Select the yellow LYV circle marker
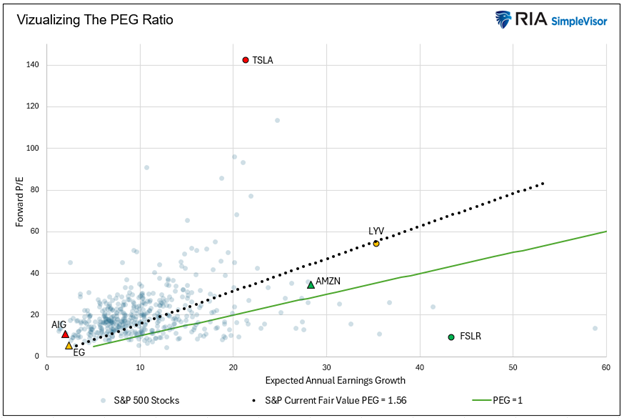This screenshot has width=624, height=418. coord(376,243)
